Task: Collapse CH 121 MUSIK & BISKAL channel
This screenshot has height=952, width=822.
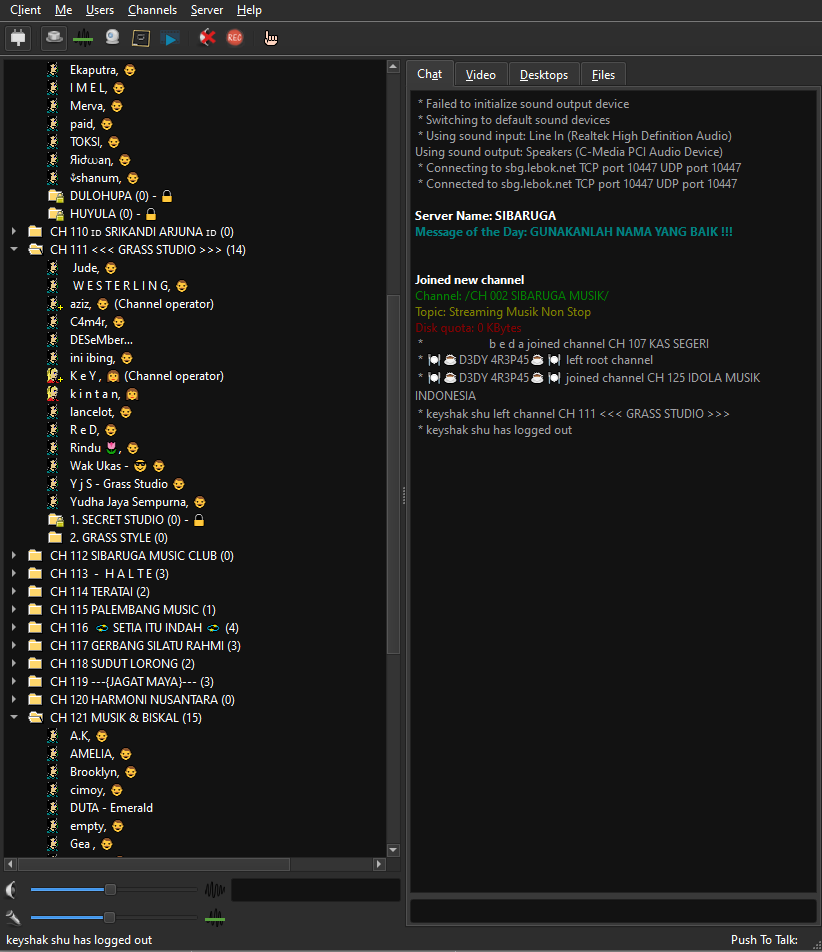Action: click(14, 718)
